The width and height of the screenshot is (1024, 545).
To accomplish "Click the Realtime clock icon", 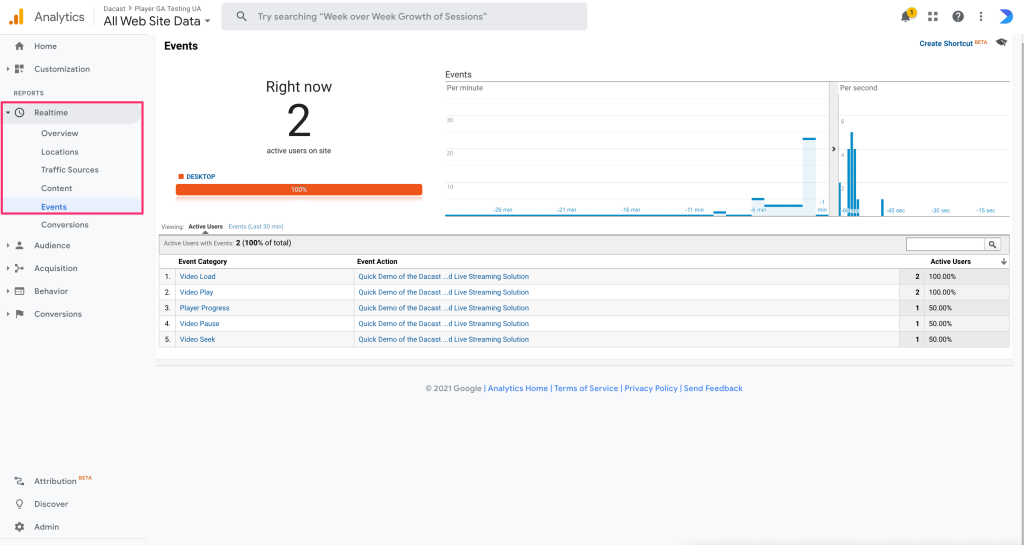I will (20, 113).
